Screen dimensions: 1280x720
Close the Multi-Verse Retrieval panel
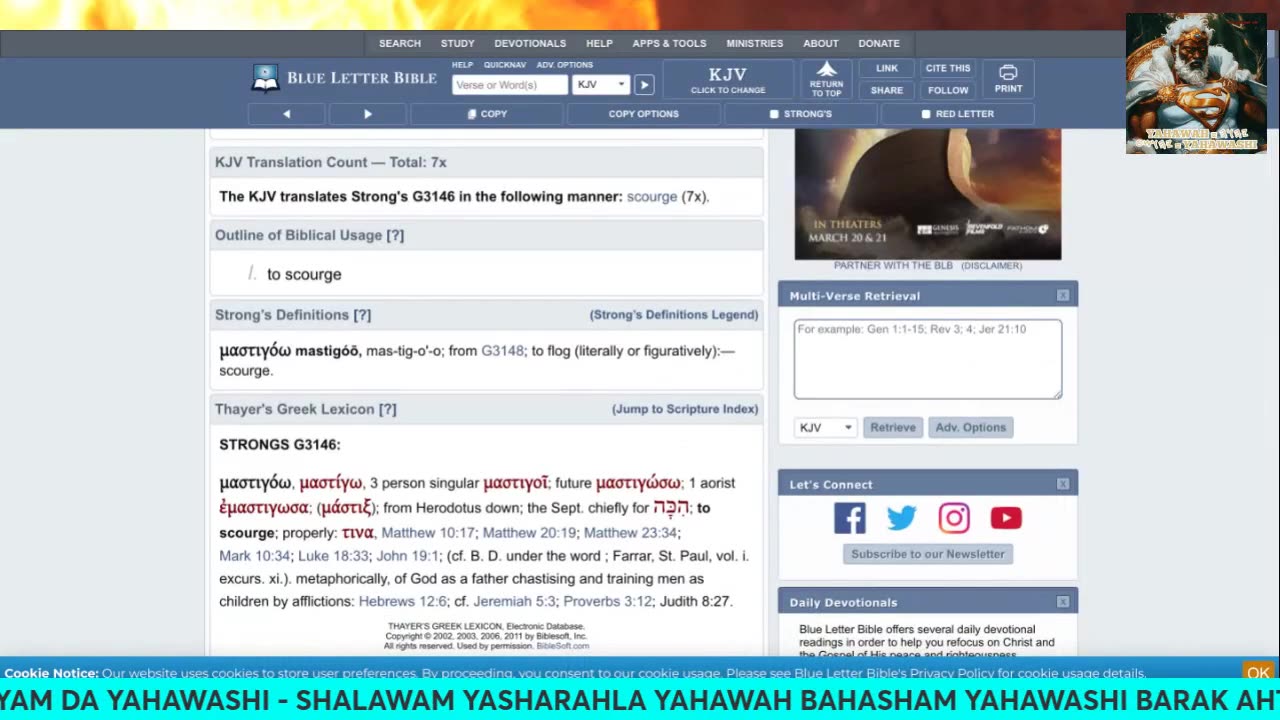tap(1063, 295)
